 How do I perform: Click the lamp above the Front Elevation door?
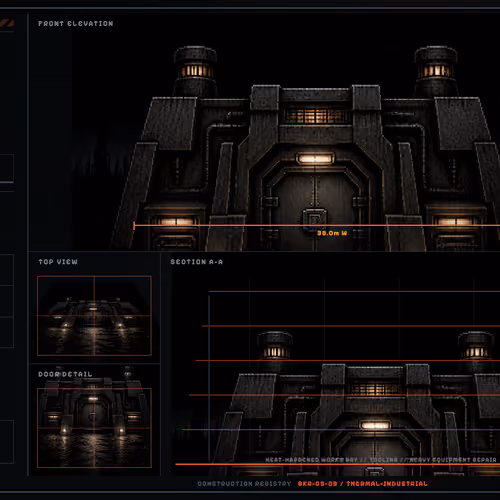315,159
